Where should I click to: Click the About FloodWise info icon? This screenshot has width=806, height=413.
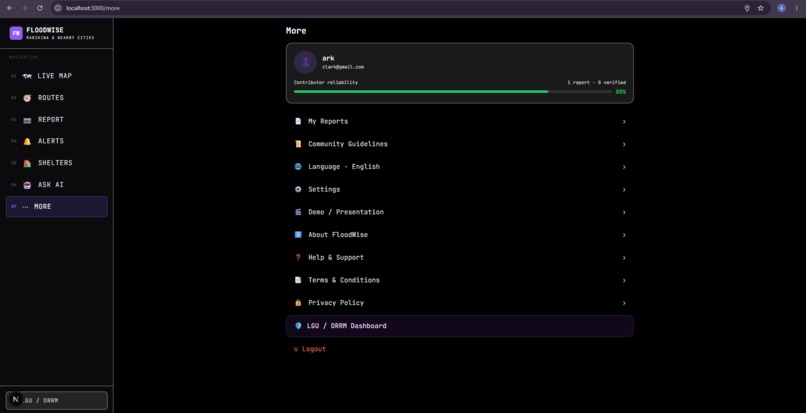click(298, 235)
